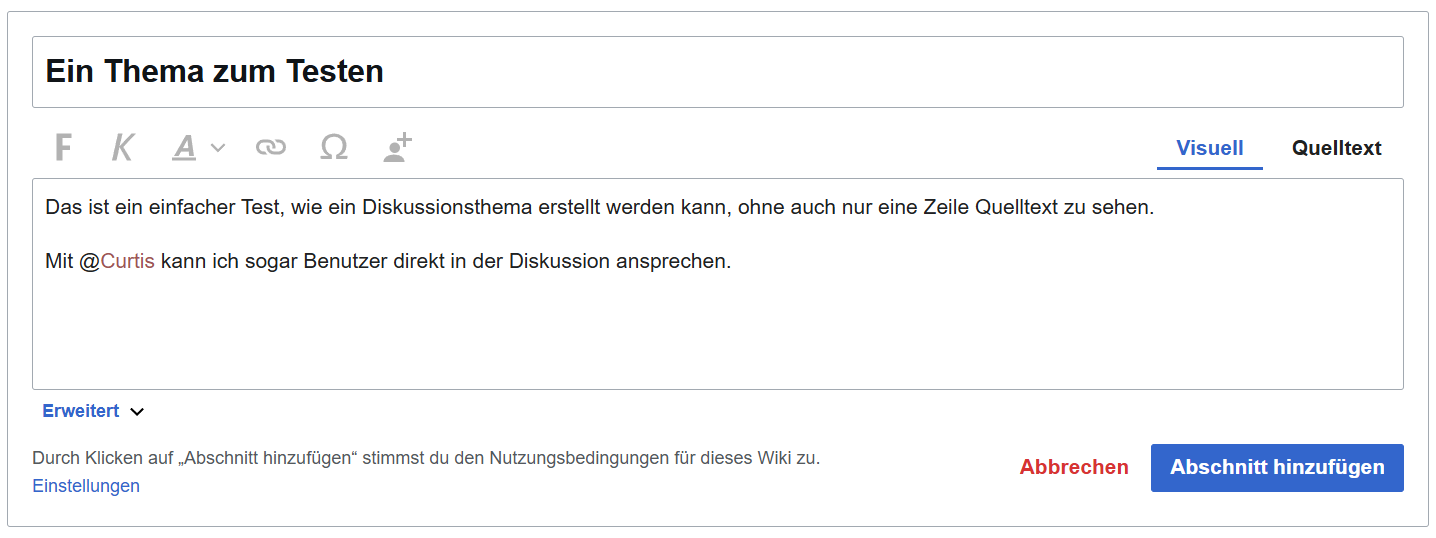Click the mention user icon
The image size is (1436, 538).
tap(397, 148)
